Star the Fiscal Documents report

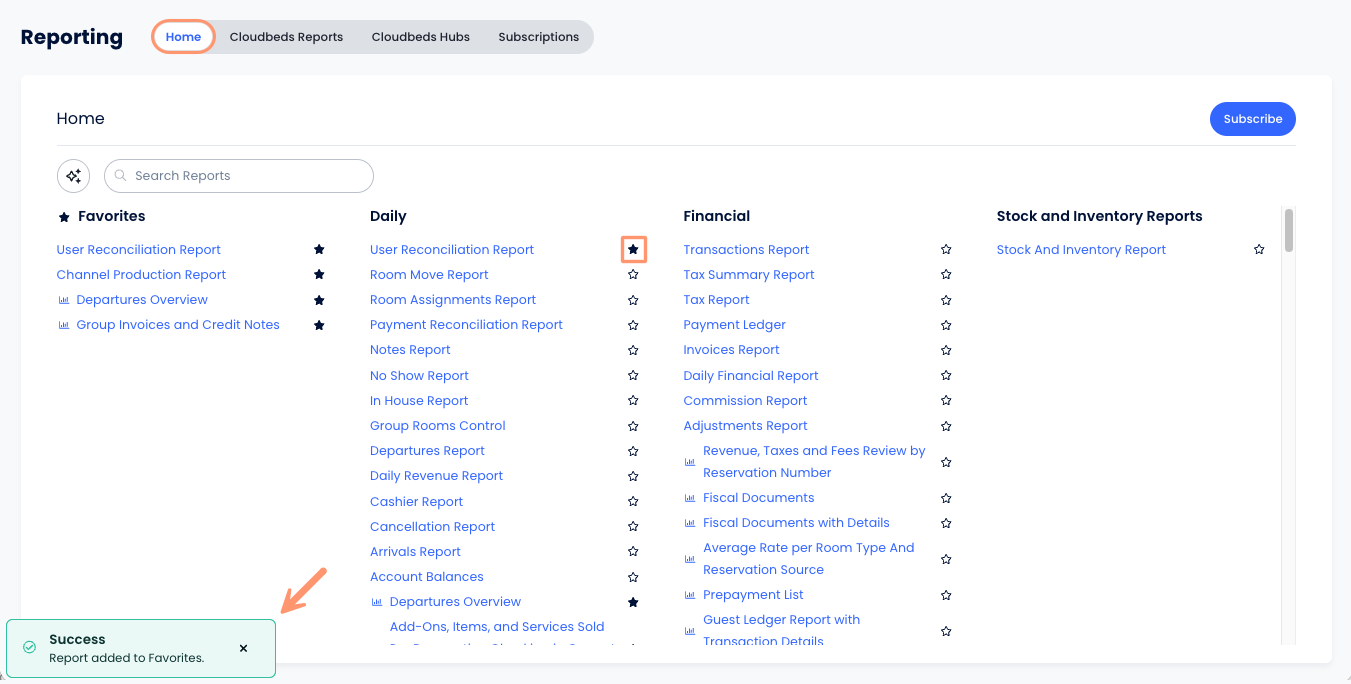tap(946, 498)
